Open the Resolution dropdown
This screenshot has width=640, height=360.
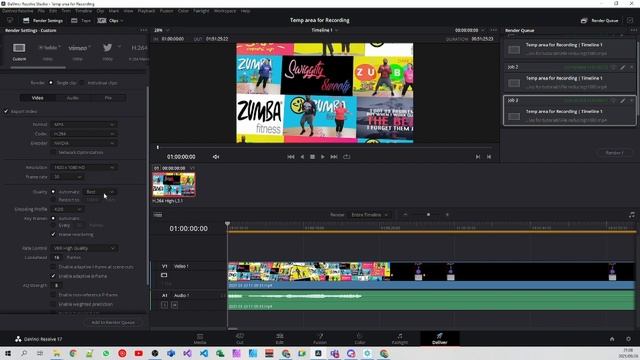tap(84, 167)
